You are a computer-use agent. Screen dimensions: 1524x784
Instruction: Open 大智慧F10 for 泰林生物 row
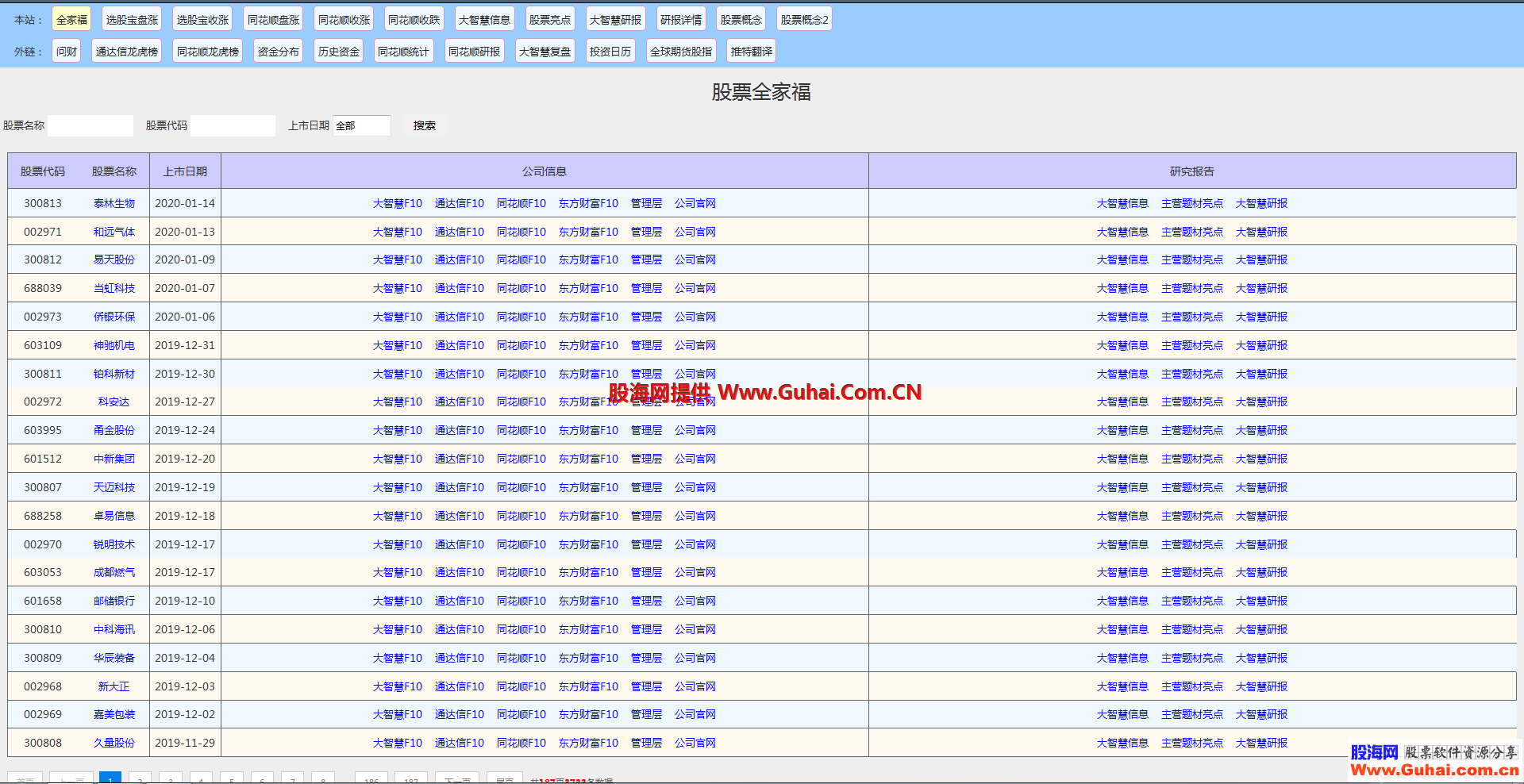pos(398,203)
